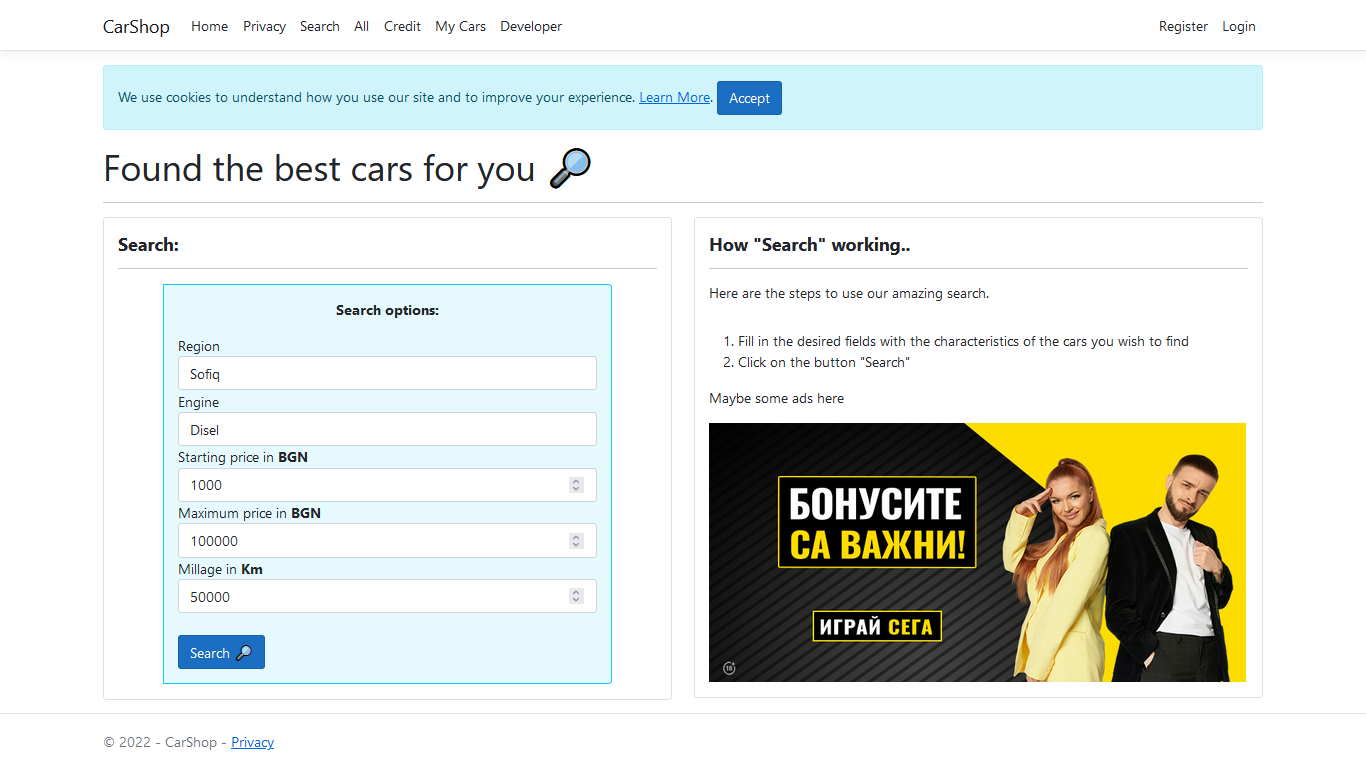
Task: Go to the All listings page
Action: (x=361, y=26)
